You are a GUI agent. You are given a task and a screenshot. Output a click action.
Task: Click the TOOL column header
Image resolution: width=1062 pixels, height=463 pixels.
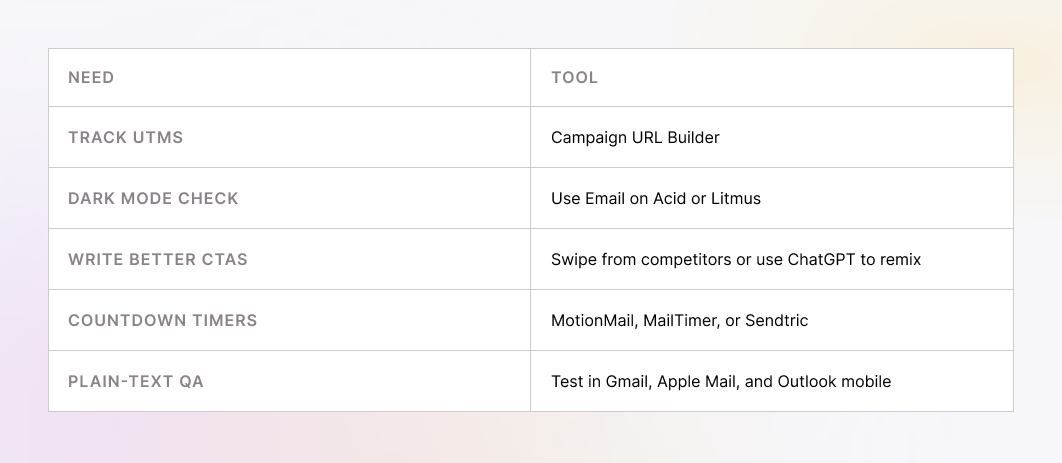tap(574, 78)
